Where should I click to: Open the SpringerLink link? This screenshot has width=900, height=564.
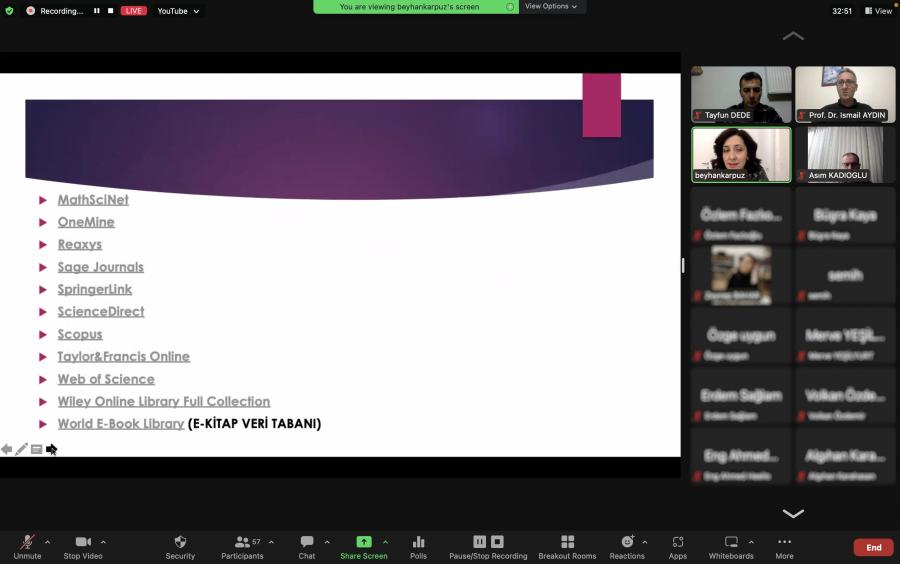(95, 289)
